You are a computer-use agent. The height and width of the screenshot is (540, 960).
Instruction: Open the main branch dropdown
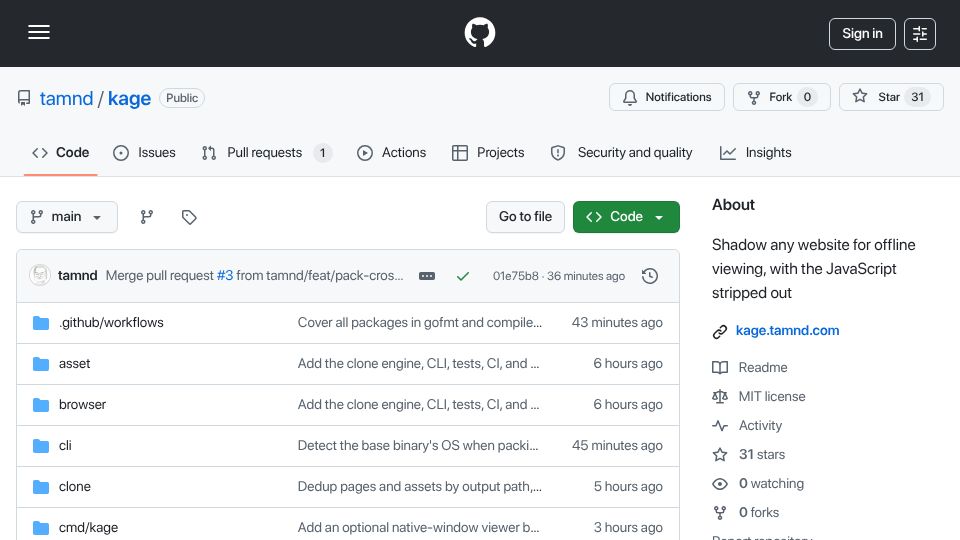(67, 217)
